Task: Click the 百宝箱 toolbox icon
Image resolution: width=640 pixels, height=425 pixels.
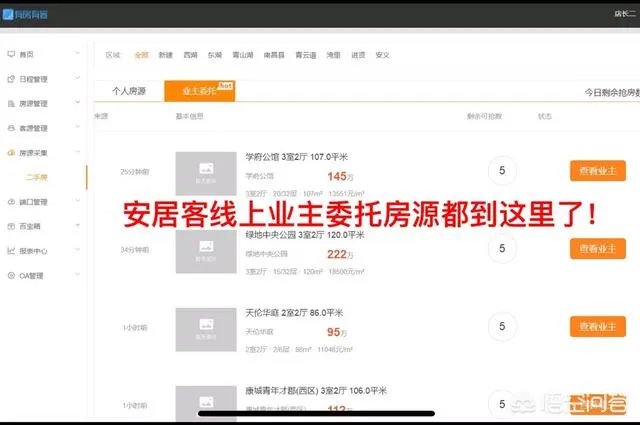Action: (x=11, y=226)
